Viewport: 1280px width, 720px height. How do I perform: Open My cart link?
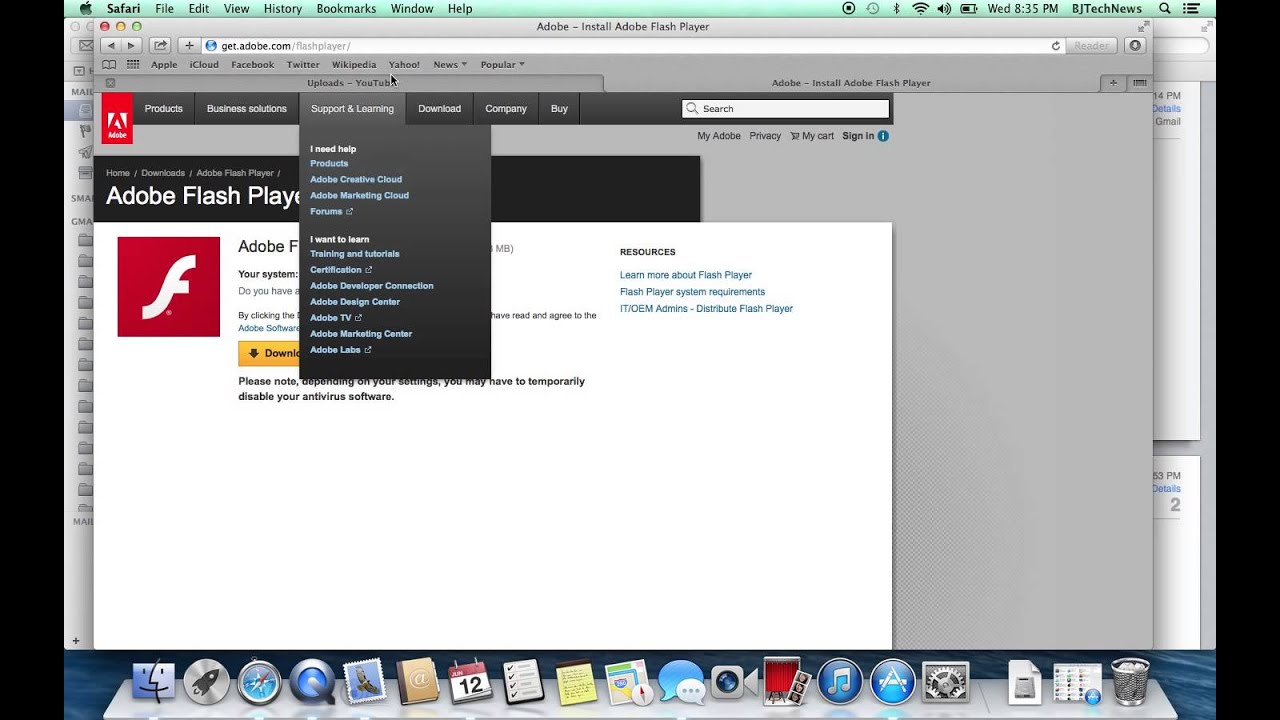coord(812,136)
